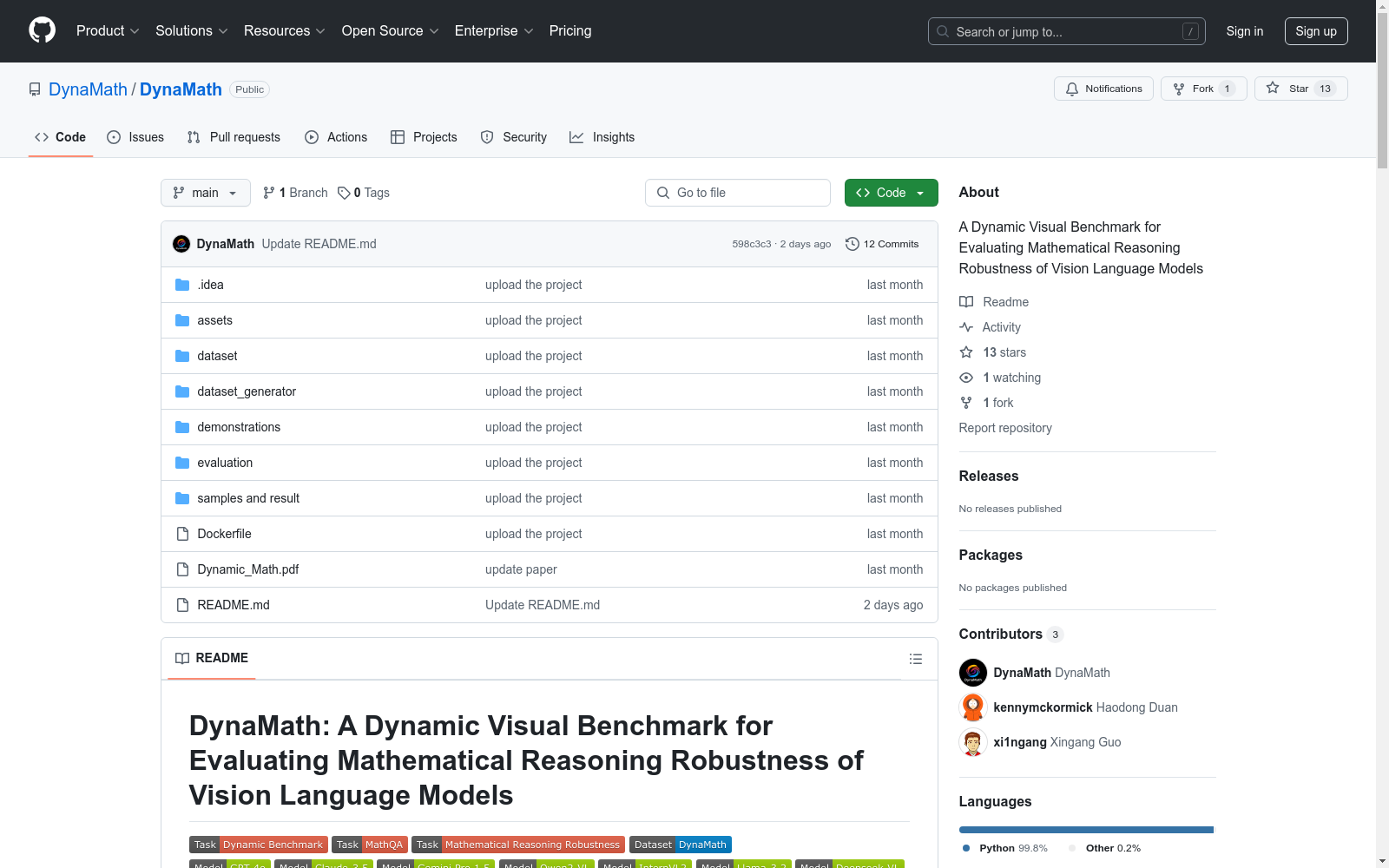Click the Sign up button
Viewport: 1389px width, 868px height.
pyautogui.click(x=1315, y=31)
